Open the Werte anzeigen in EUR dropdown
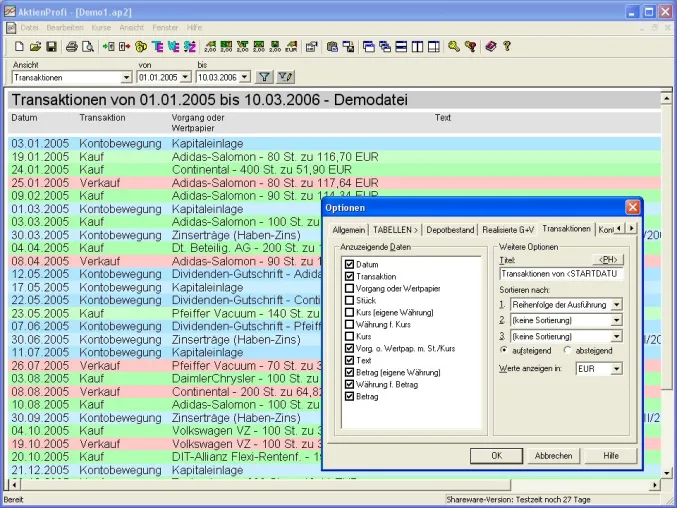The height and width of the screenshot is (508, 677). 617,369
